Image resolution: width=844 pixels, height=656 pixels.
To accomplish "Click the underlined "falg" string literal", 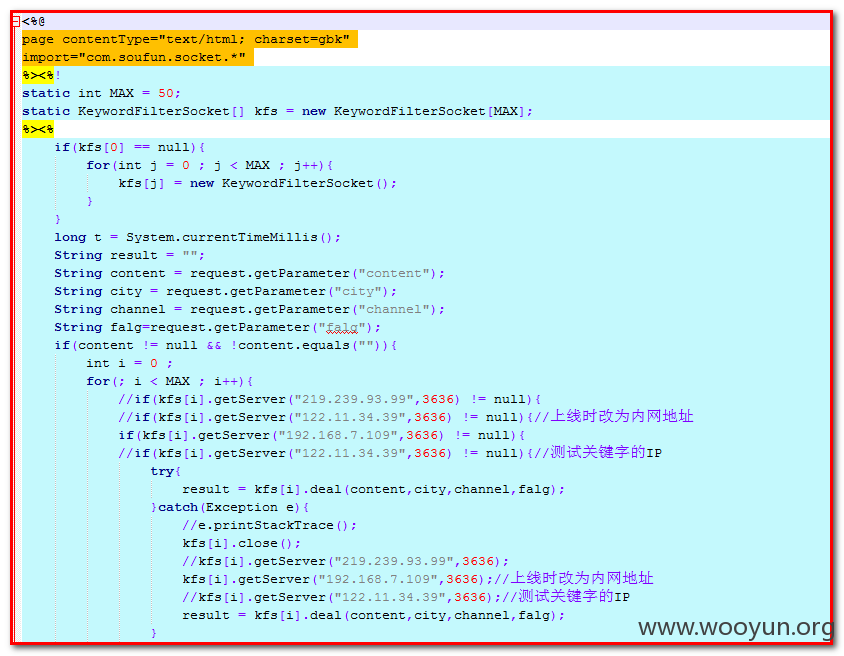I will [x=342, y=327].
